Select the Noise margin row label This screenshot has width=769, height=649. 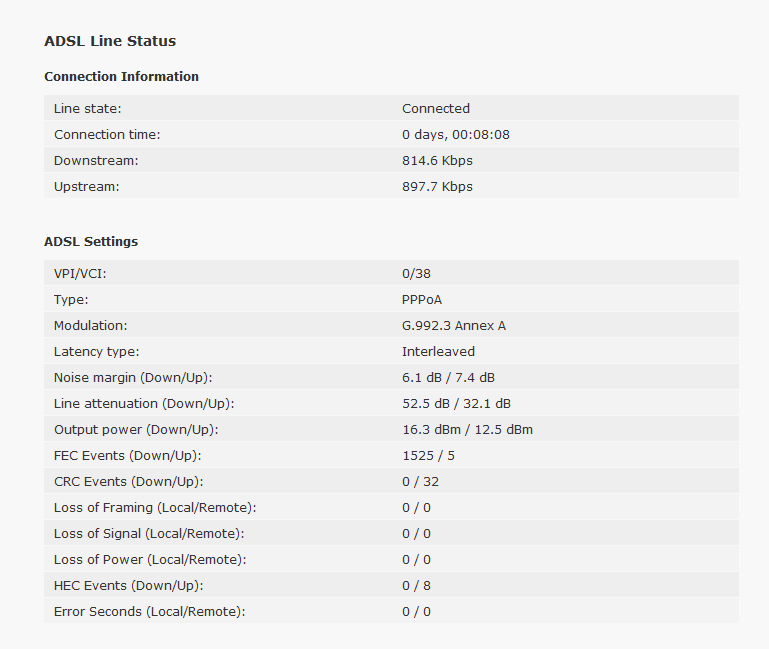(x=133, y=377)
